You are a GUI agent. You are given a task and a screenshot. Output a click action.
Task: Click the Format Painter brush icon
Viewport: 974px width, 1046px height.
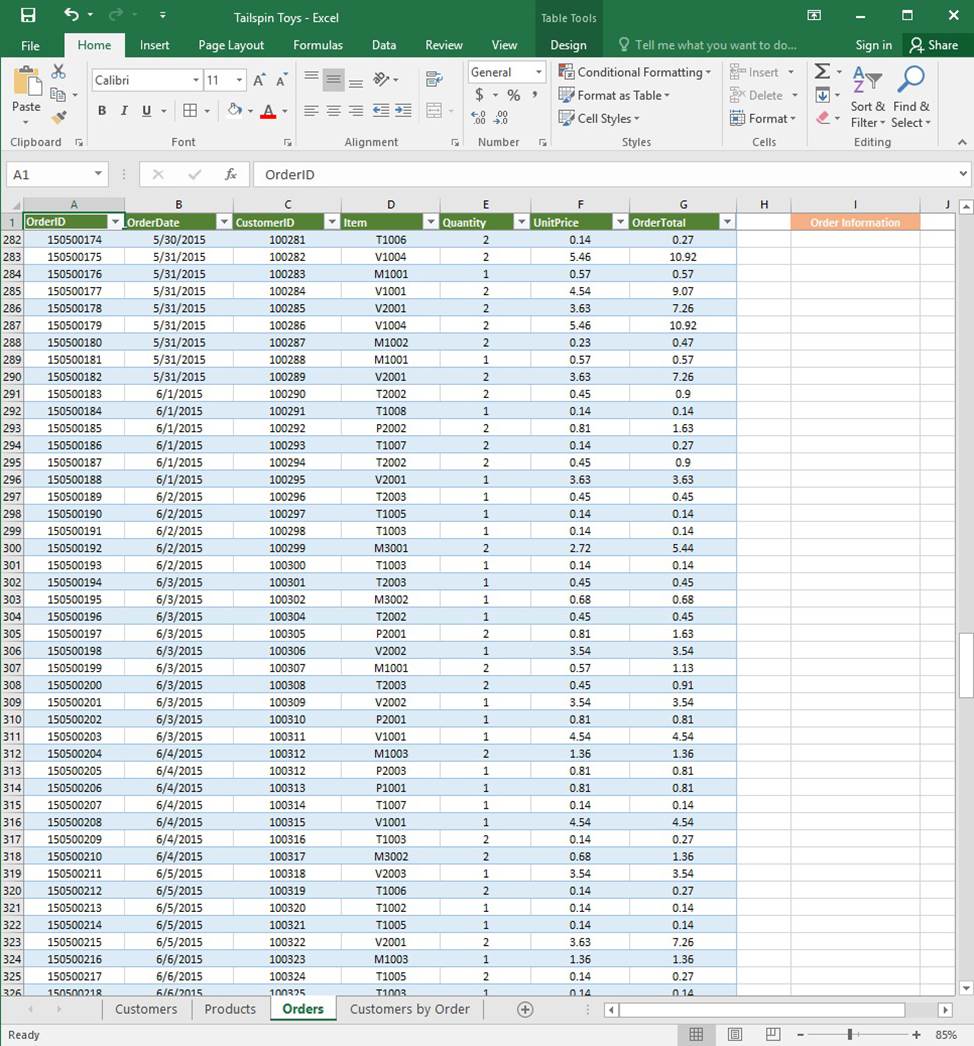click(x=58, y=118)
